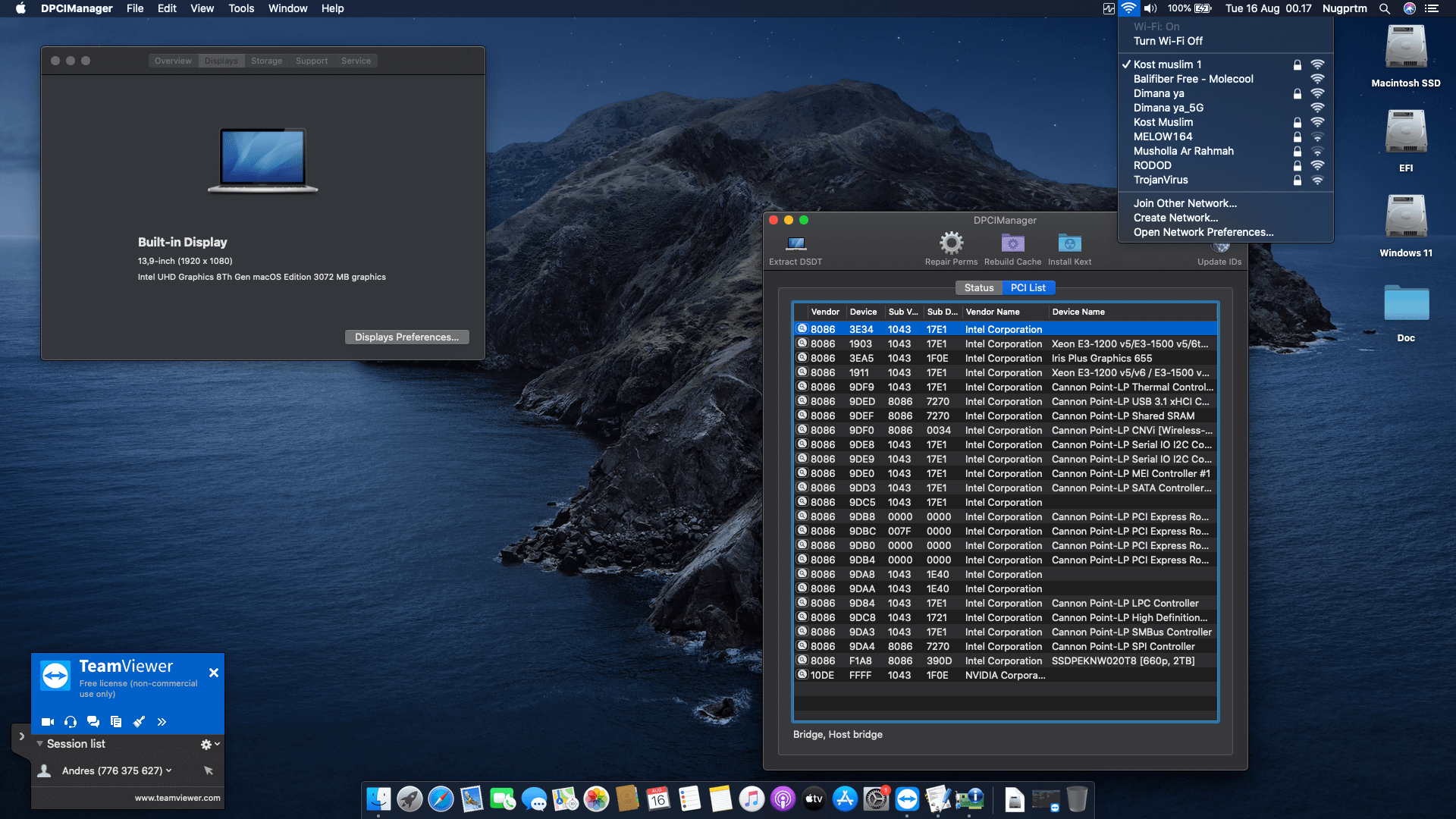Close the TeamViewer panel with X
The image size is (1456, 819).
pos(214,673)
